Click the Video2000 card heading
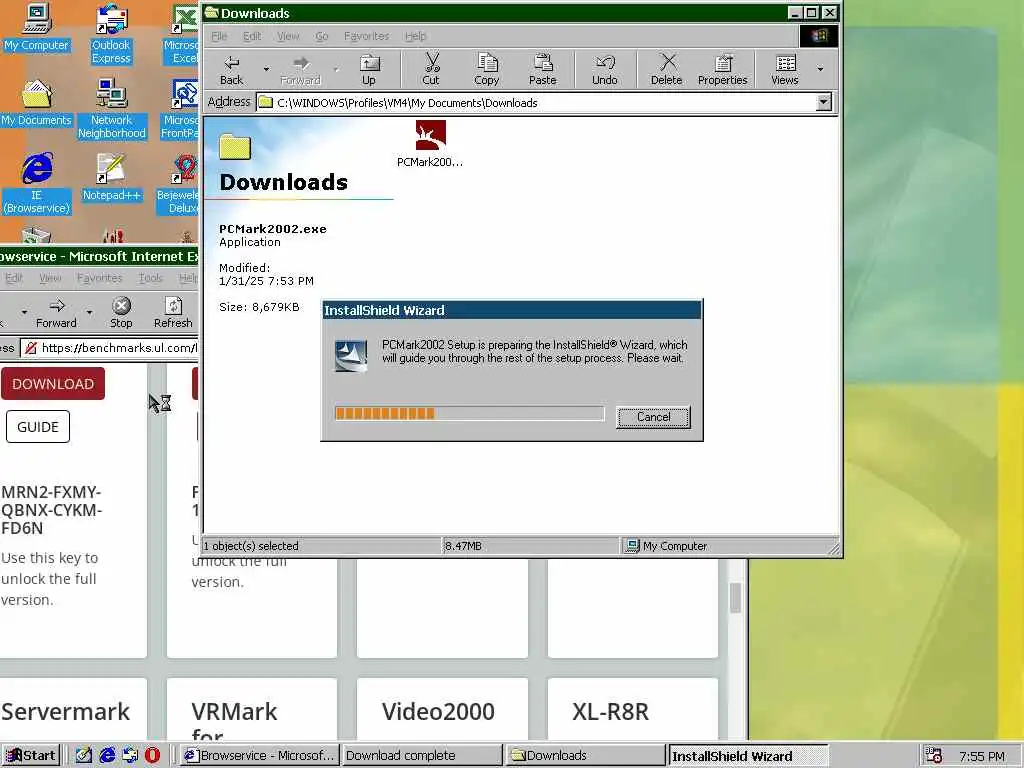1024x768 pixels. click(x=438, y=711)
